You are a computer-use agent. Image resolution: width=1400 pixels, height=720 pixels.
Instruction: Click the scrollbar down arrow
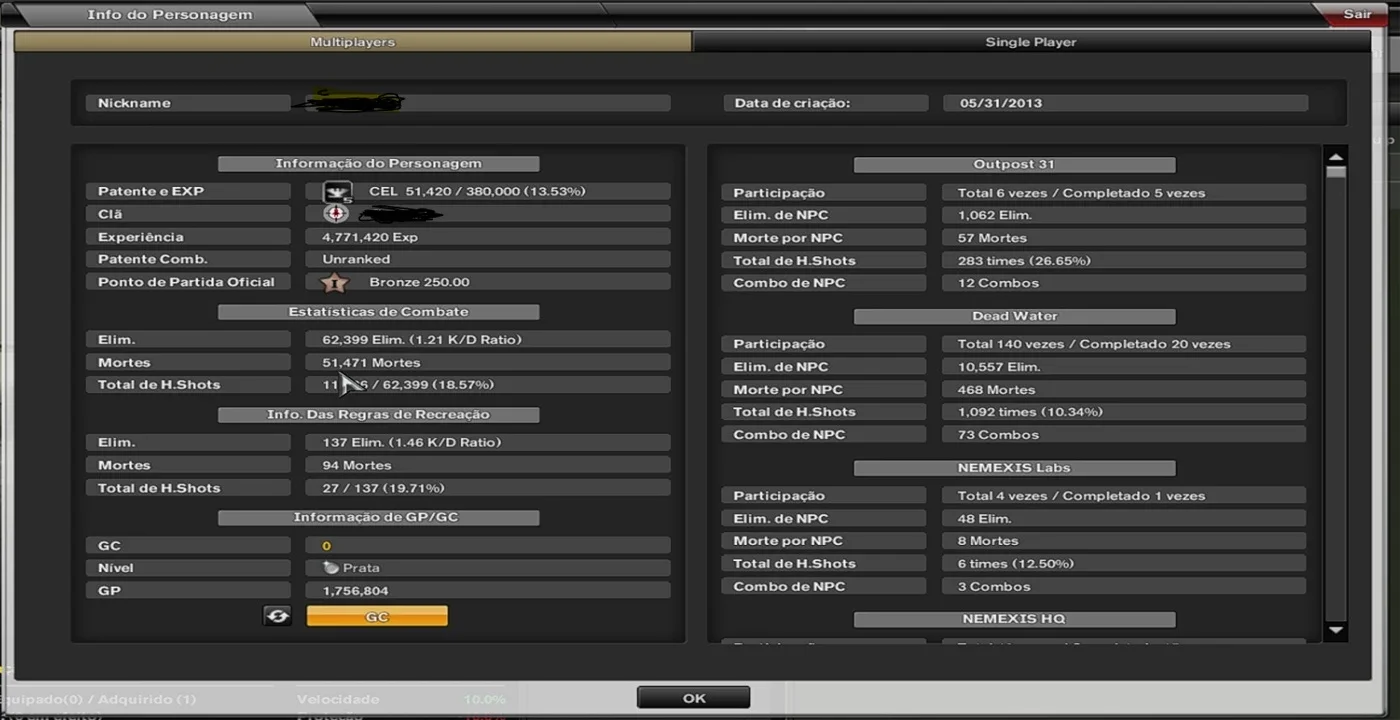pyautogui.click(x=1335, y=630)
